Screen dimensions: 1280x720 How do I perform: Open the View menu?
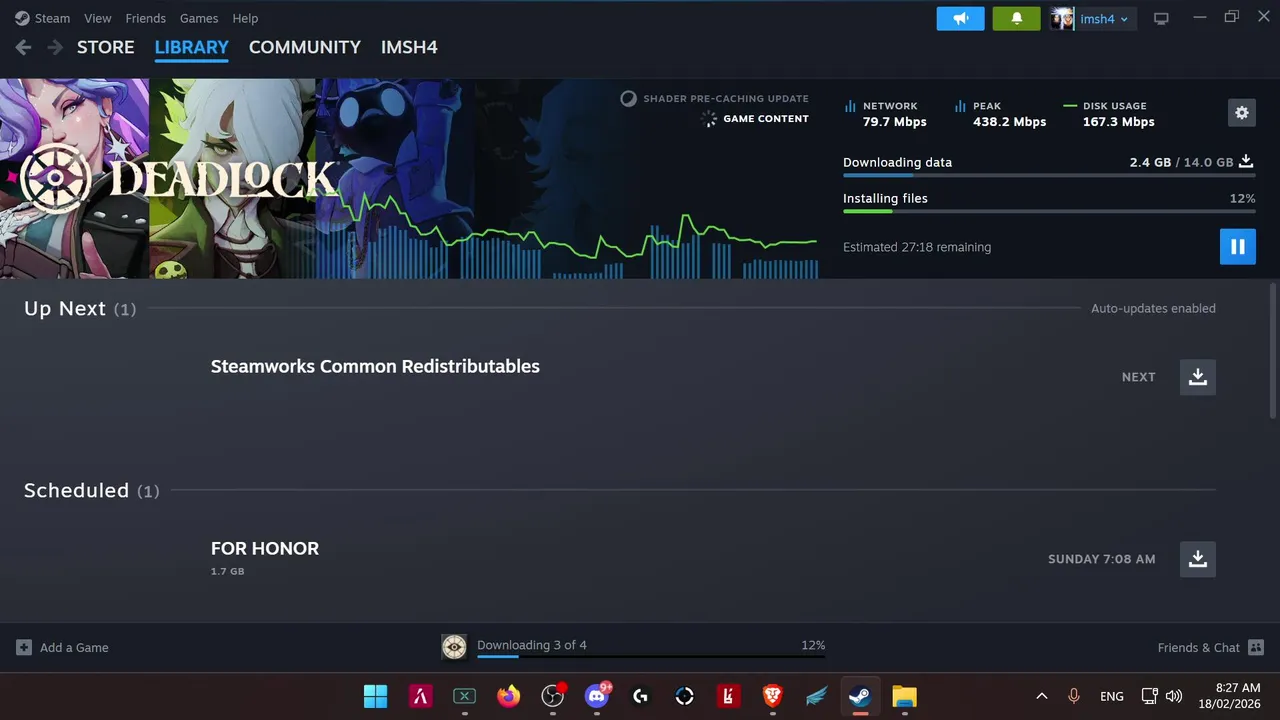pyautogui.click(x=98, y=18)
